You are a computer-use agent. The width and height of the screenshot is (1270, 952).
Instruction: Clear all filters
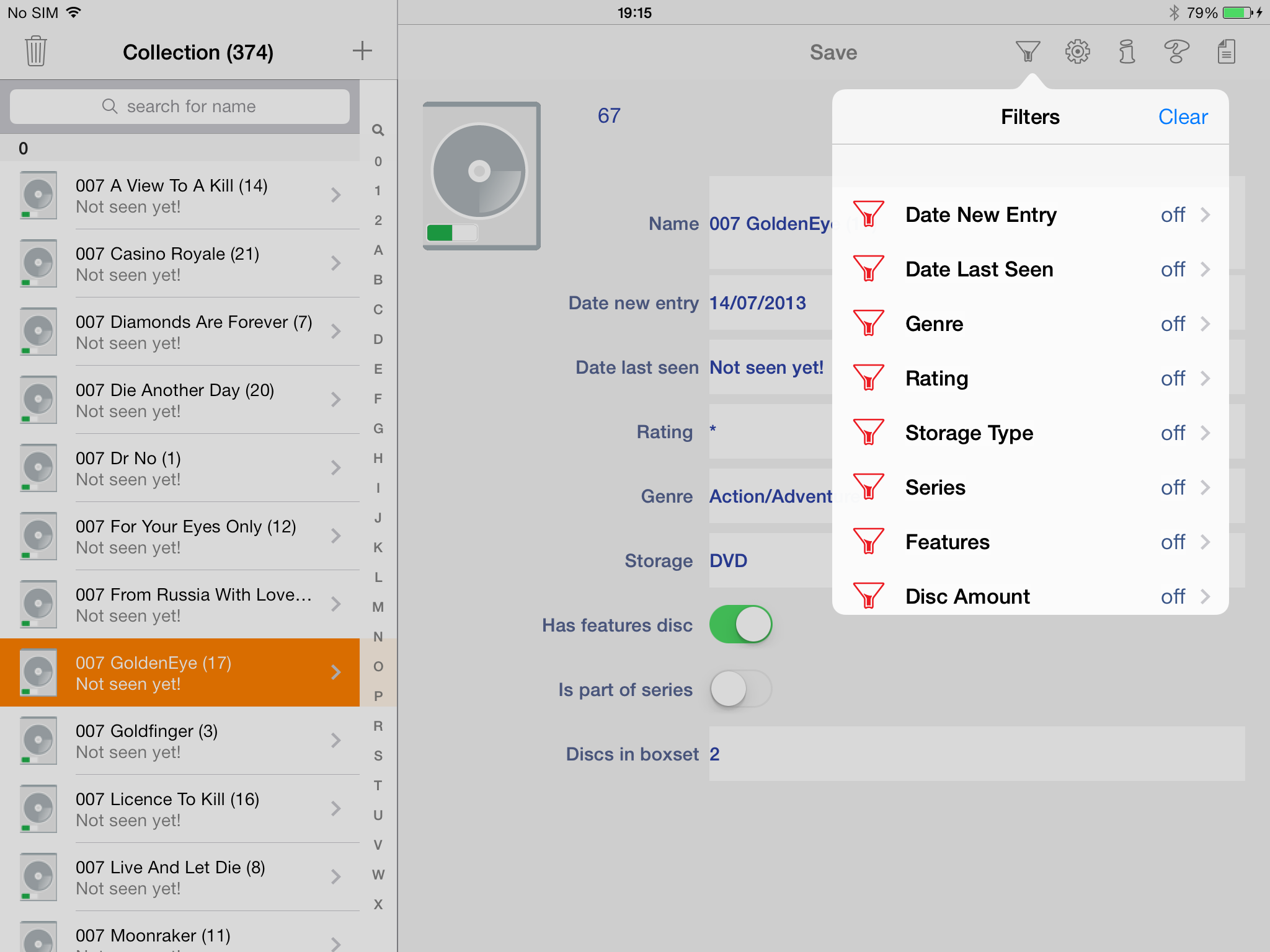pos(1183,117)
